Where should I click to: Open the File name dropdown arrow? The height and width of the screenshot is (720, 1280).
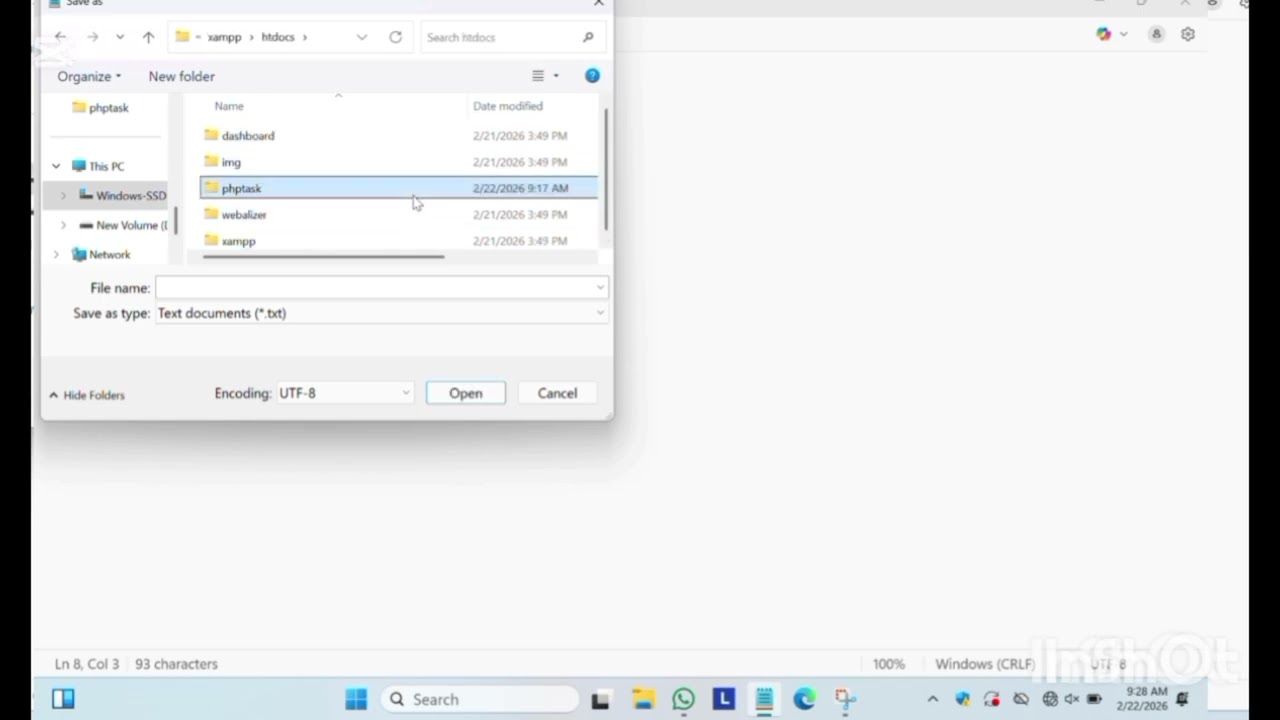point(600,288)
